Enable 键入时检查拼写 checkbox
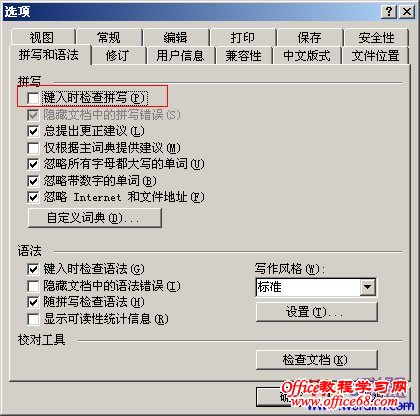 coord(33,98)
